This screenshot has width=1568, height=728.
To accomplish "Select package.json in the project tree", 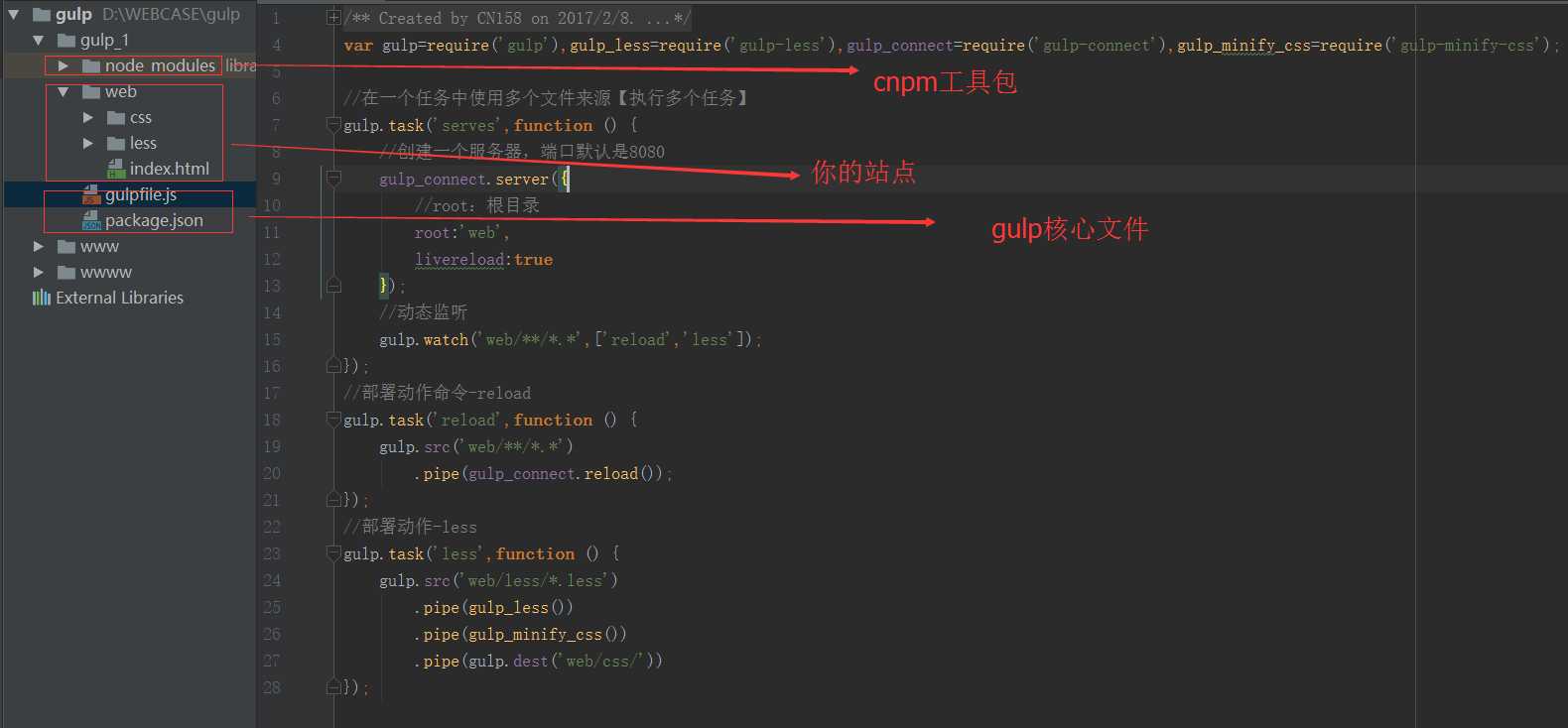I will pyautogui.click(x=154, y=221).
